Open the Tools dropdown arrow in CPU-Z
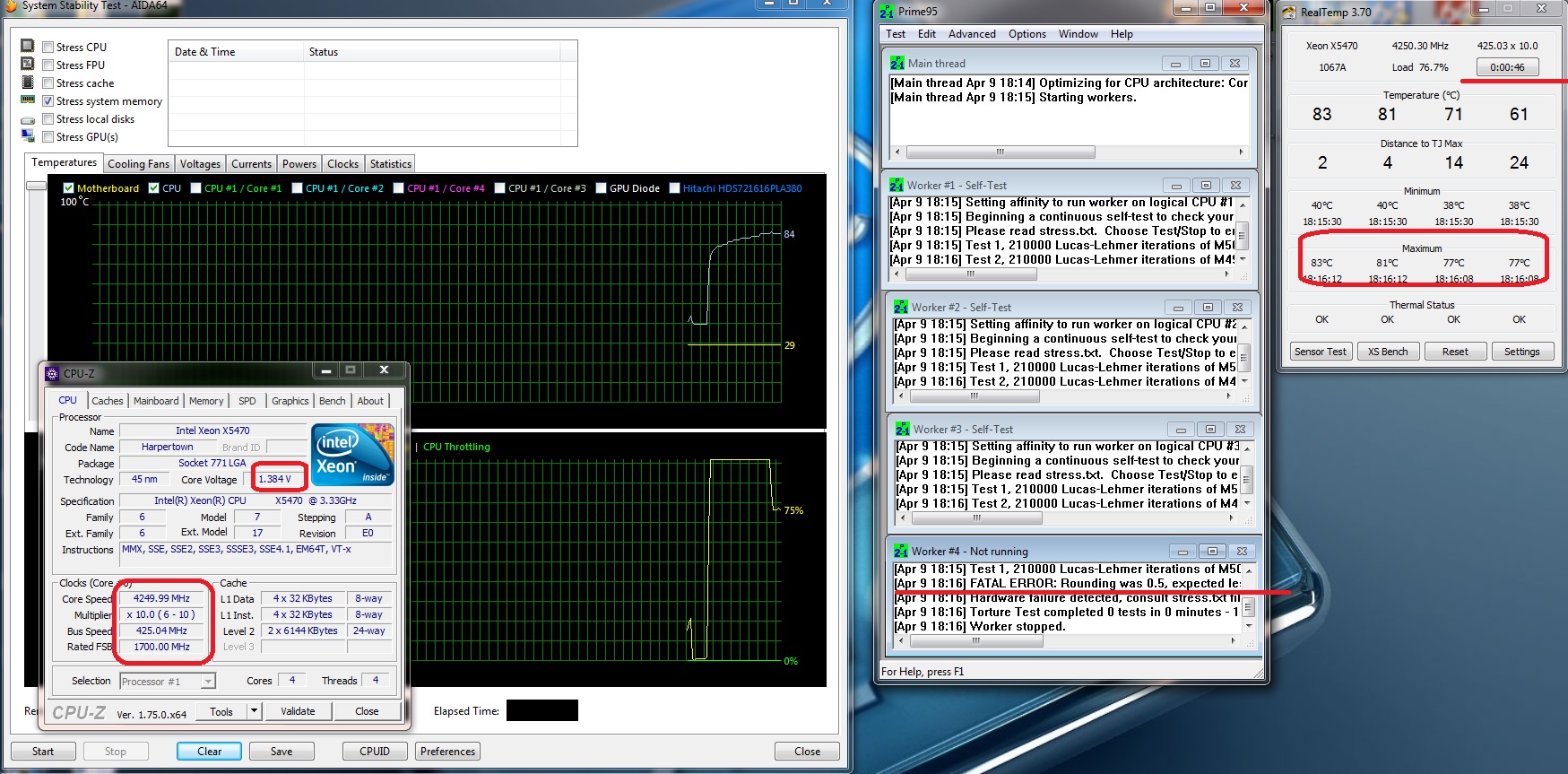Image resolution: width=1568 pixels, height=774 pixels. click(x=255, y=711)
